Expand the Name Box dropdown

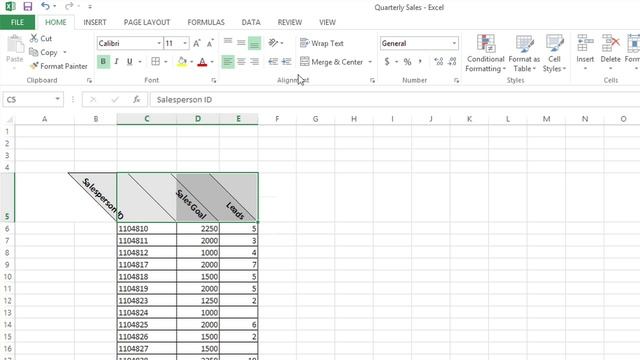tap(58, 99)
